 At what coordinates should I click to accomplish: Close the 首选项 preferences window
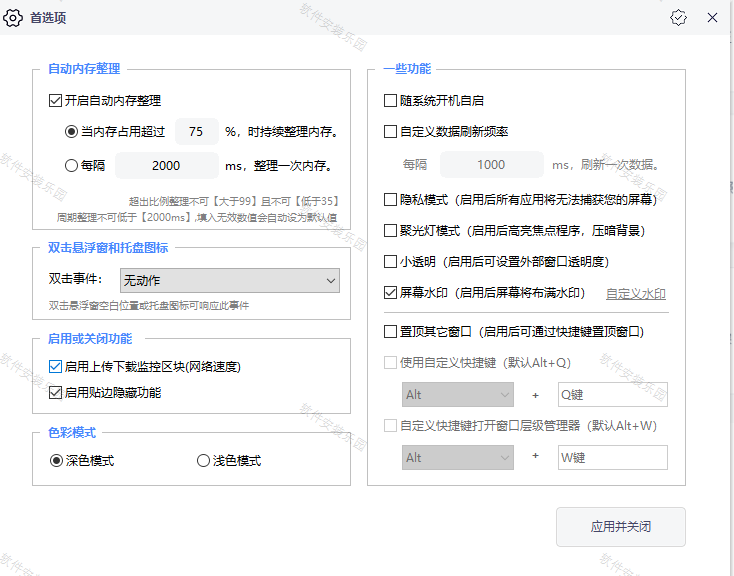[712, 18]
